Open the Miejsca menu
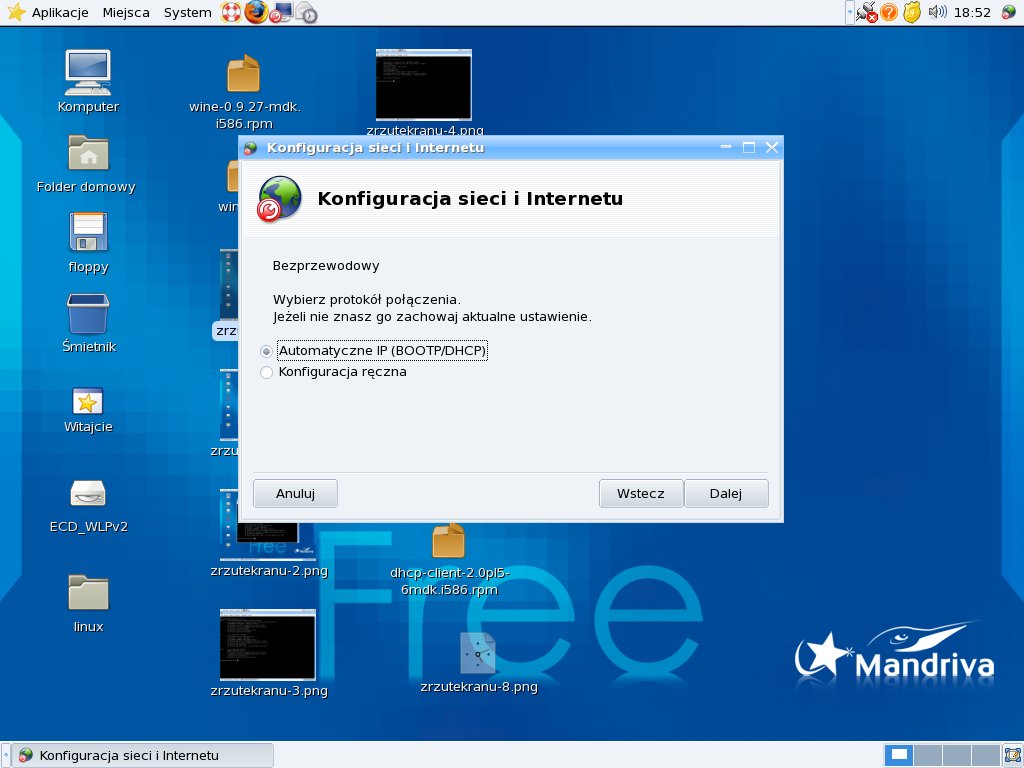The image size is (1024, 768). (x=126, y=13)
